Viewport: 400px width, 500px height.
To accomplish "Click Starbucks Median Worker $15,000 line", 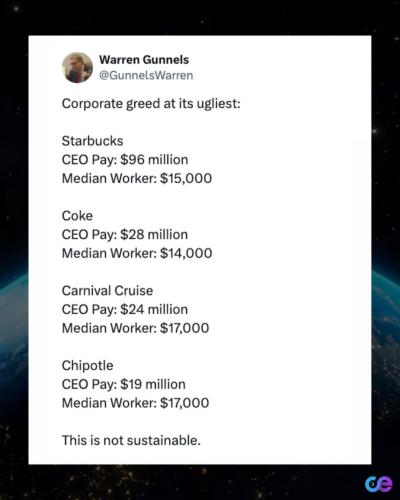I will tap(137, 178).
